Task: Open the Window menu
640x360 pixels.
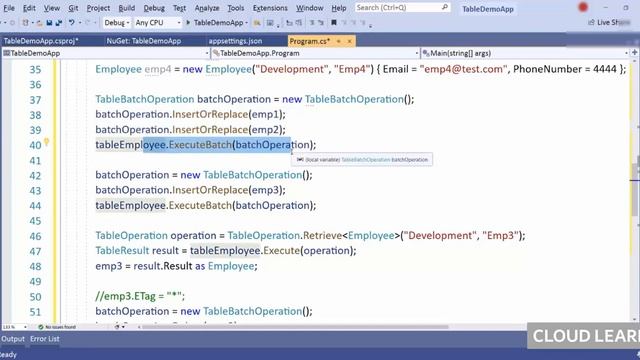Action: pos(309,8)
